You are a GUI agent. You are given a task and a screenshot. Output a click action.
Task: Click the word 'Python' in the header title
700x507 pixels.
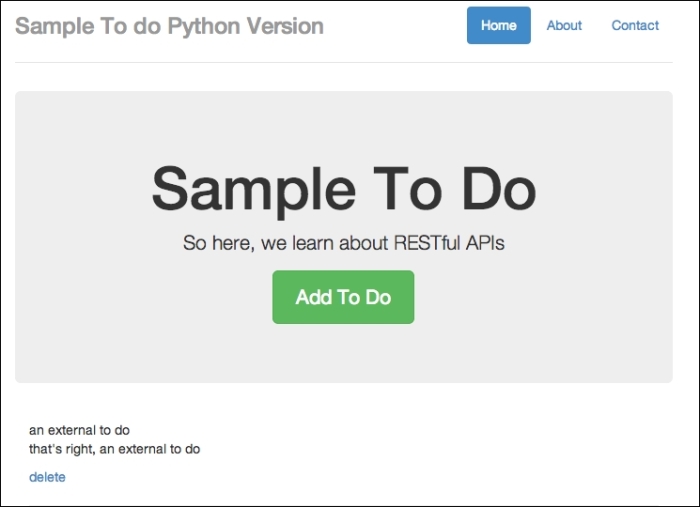pyautogui.click(x=202, y=25)
